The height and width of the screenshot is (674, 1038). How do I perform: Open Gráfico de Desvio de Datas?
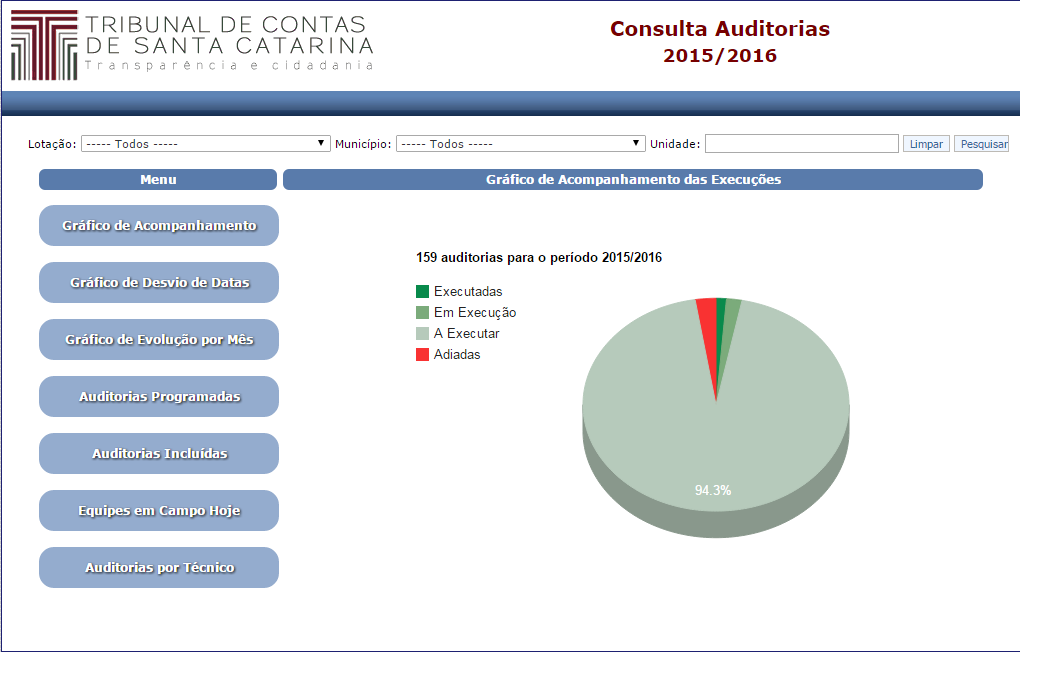point(159,283)
